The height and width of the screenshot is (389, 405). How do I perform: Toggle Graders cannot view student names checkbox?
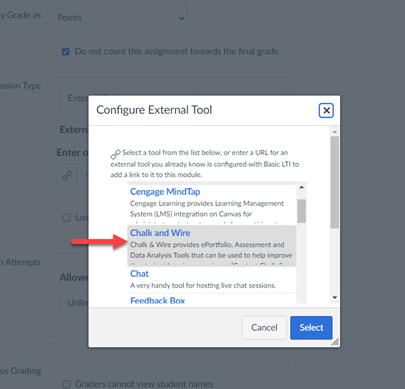click(x=67, y=384)
